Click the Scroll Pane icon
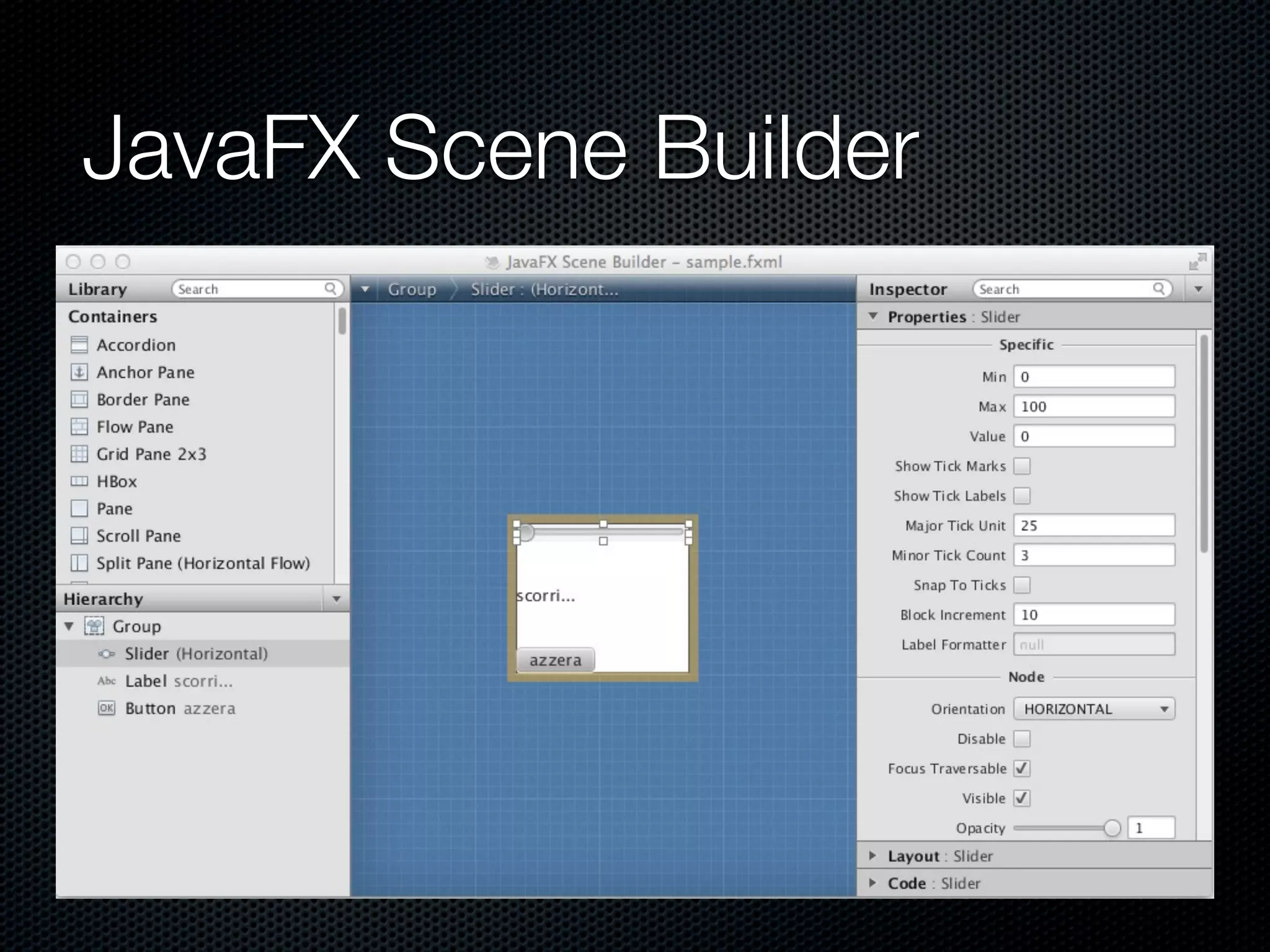 79,535
